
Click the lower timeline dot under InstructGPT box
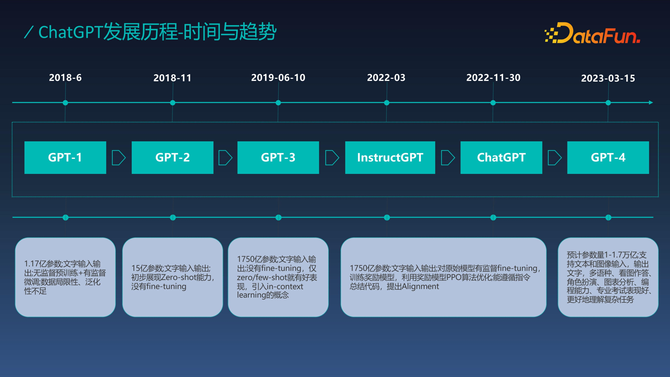click(387, 218)
